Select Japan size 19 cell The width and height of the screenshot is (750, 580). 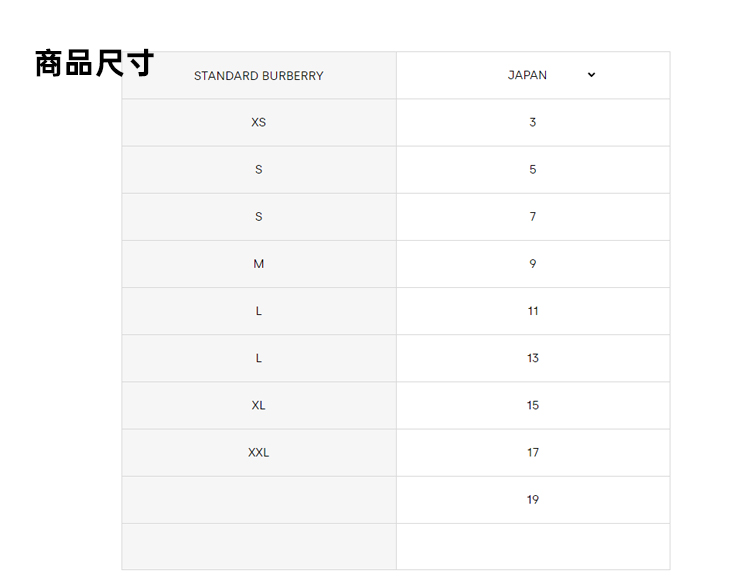533,499
